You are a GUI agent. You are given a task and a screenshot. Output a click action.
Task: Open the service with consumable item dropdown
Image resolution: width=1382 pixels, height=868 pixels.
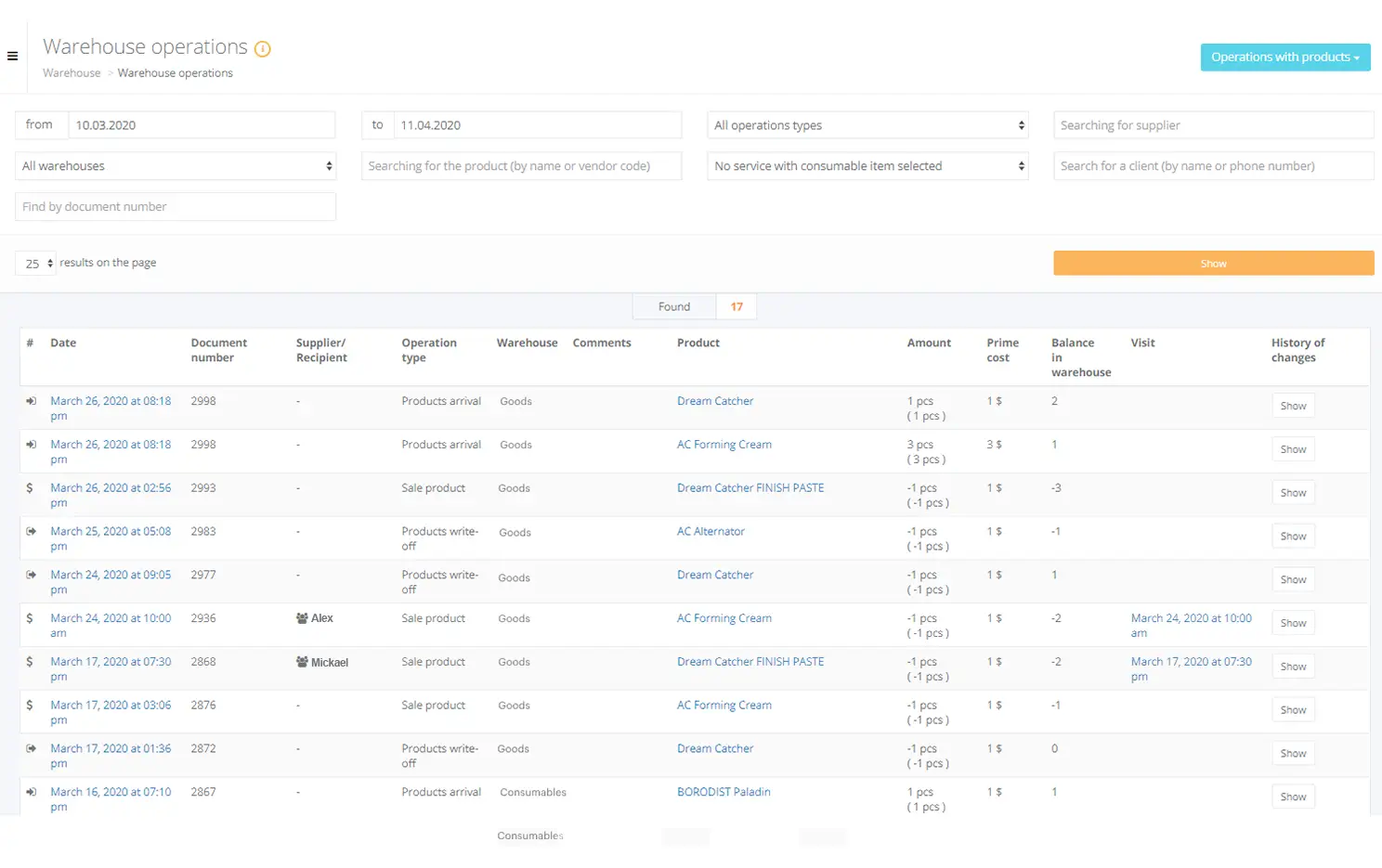coord(867,166)
